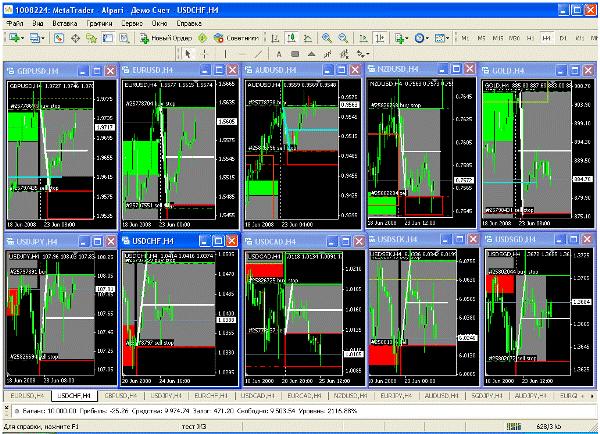
Task: Select the H1 timeframe button
Action: 530,38
